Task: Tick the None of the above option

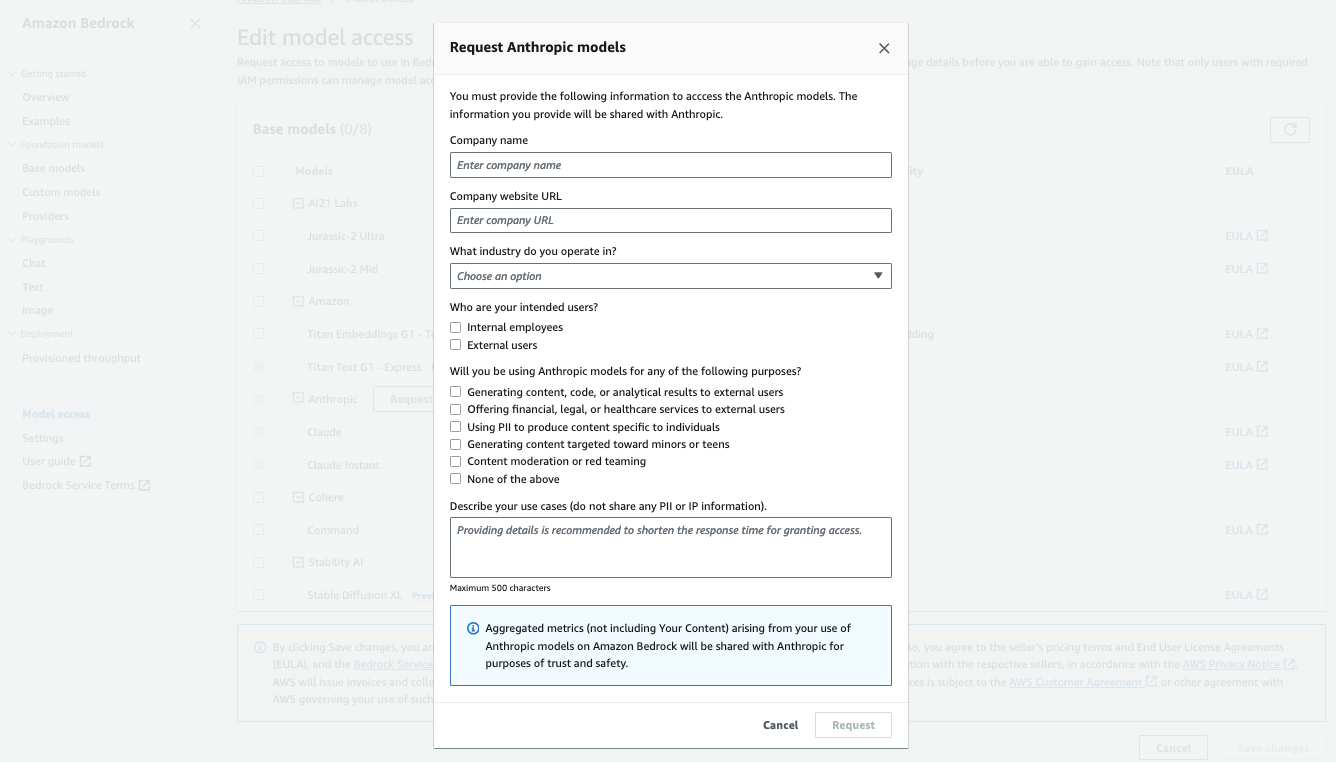Action: pyautogui.click(x=456, y=479)
